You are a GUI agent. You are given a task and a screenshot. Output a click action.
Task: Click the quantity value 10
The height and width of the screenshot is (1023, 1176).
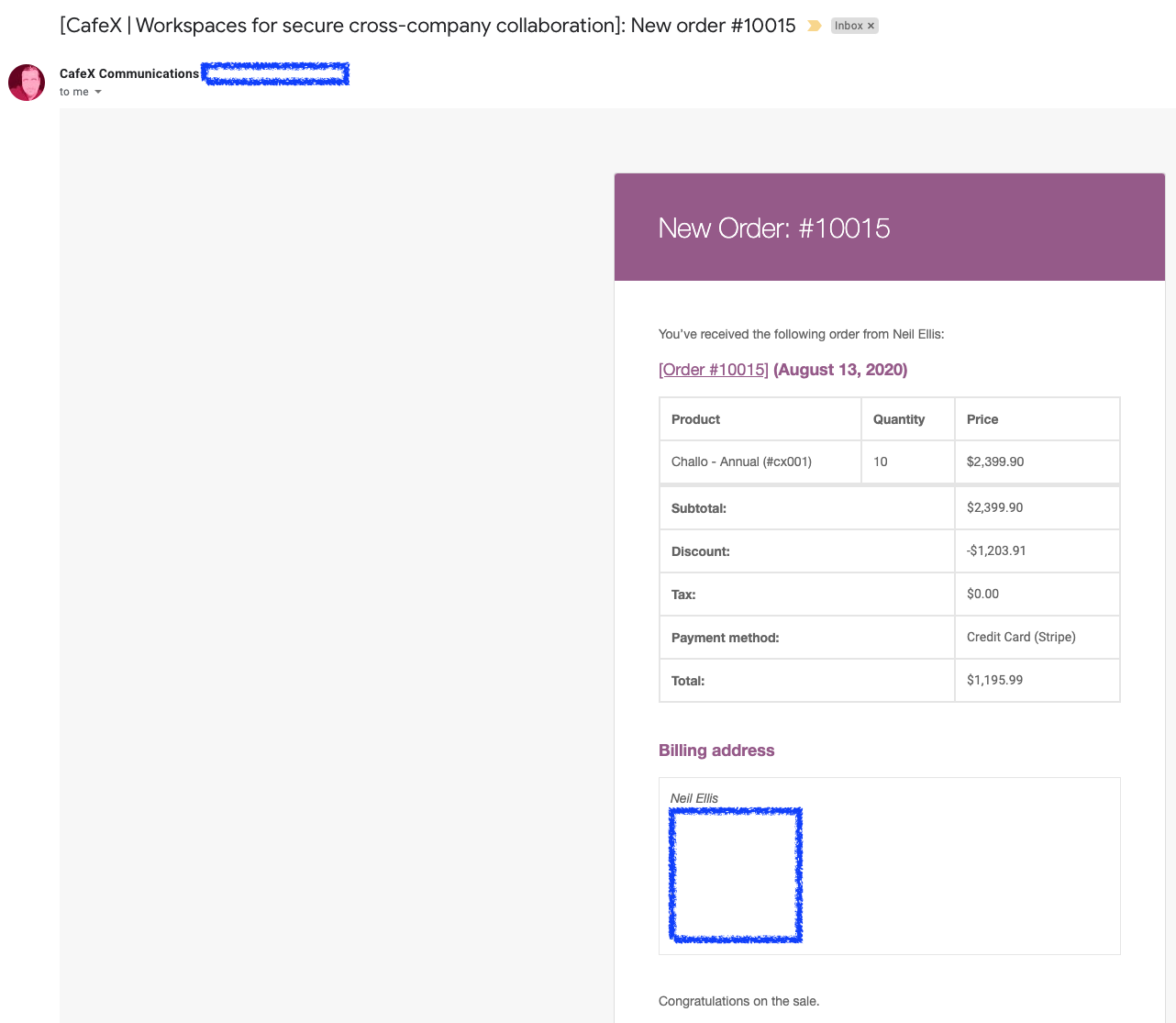tap(881, 461)
